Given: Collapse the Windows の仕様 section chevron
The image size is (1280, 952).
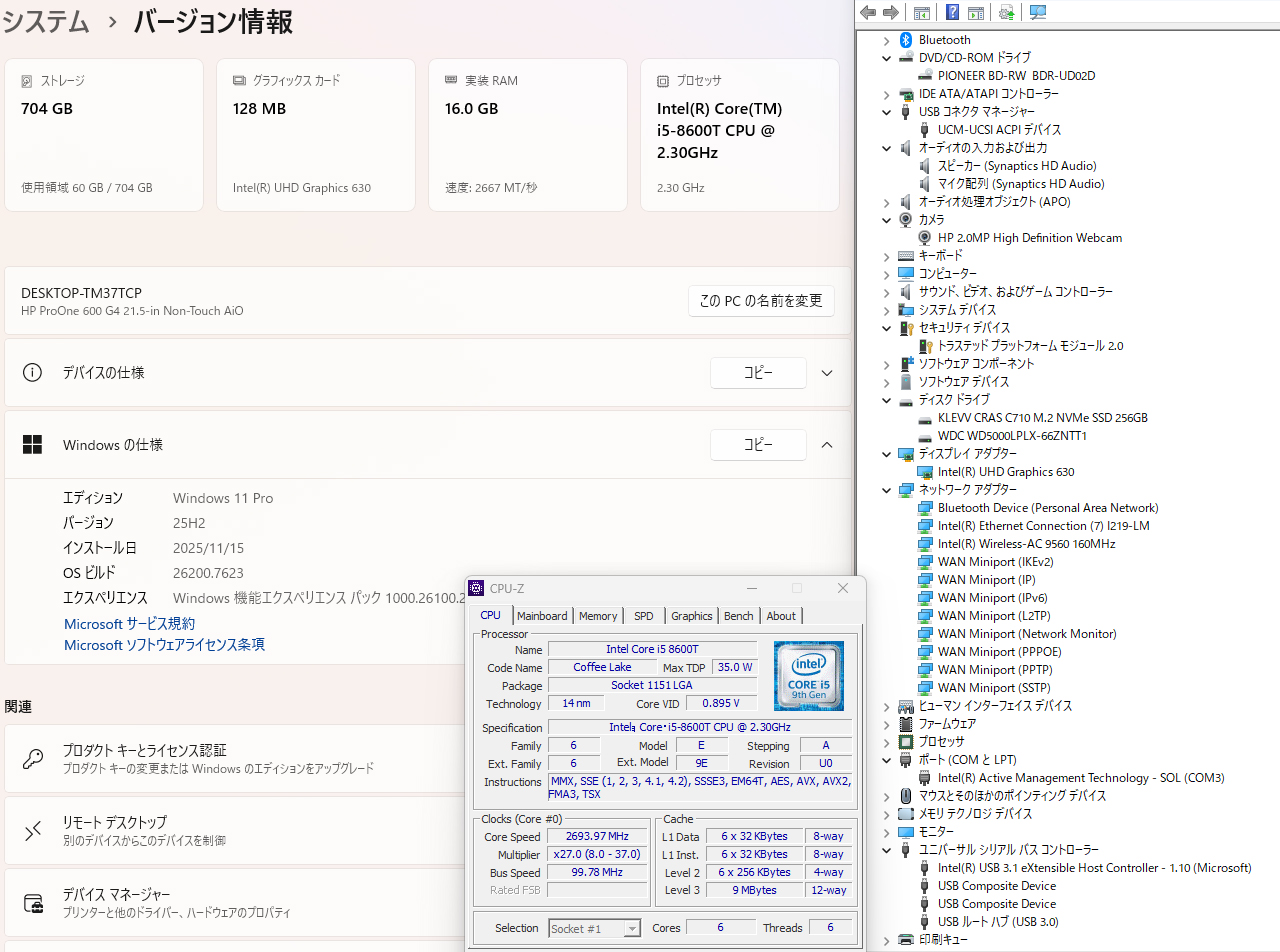Looking at the screenshot, I should coord(827,445).
